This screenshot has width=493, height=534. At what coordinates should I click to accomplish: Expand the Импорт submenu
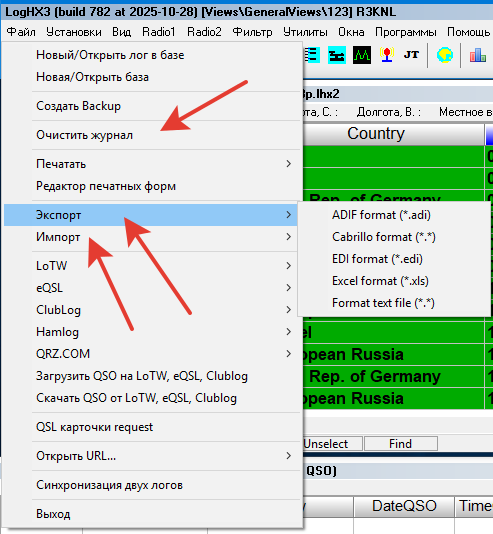tap(150, 237)
